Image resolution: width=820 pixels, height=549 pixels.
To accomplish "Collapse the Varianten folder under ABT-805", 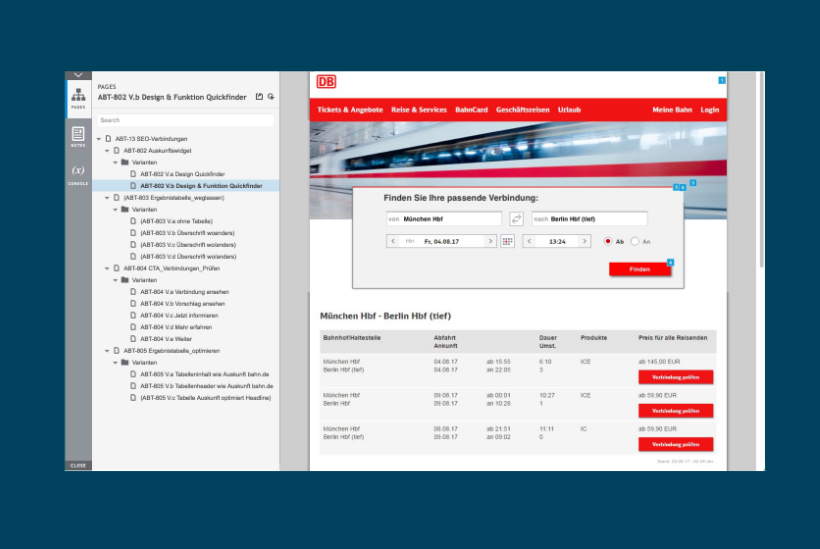I will [115, 362].
